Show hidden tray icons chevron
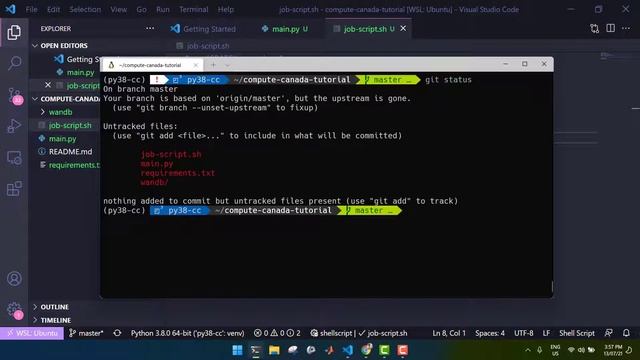The height and width of the screenshot is (360, 640). [x=528, y=350]
